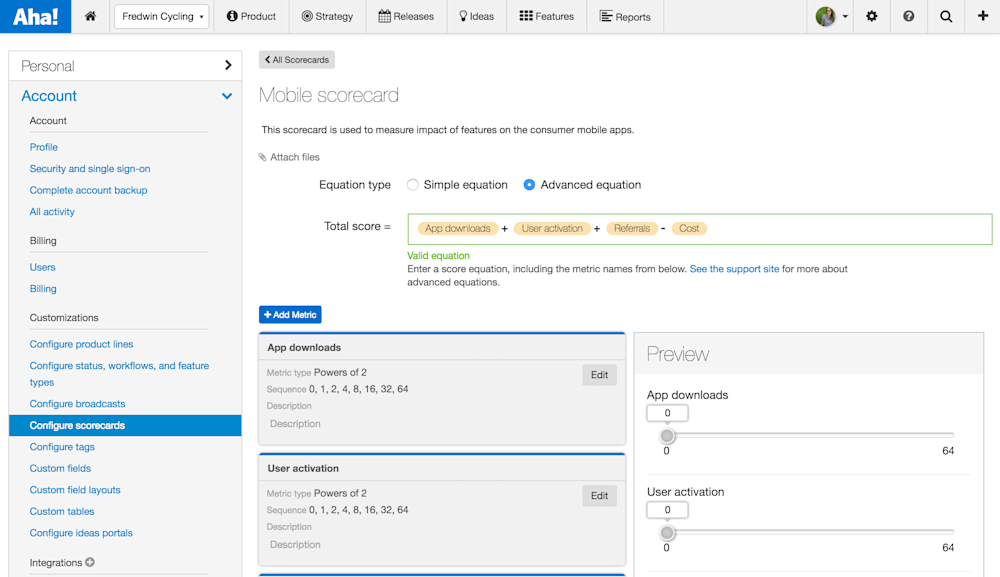The height and width of the screenshot is (577, 1000).
Task: Click the help question mark icon
Action: [x=909, y=16]
